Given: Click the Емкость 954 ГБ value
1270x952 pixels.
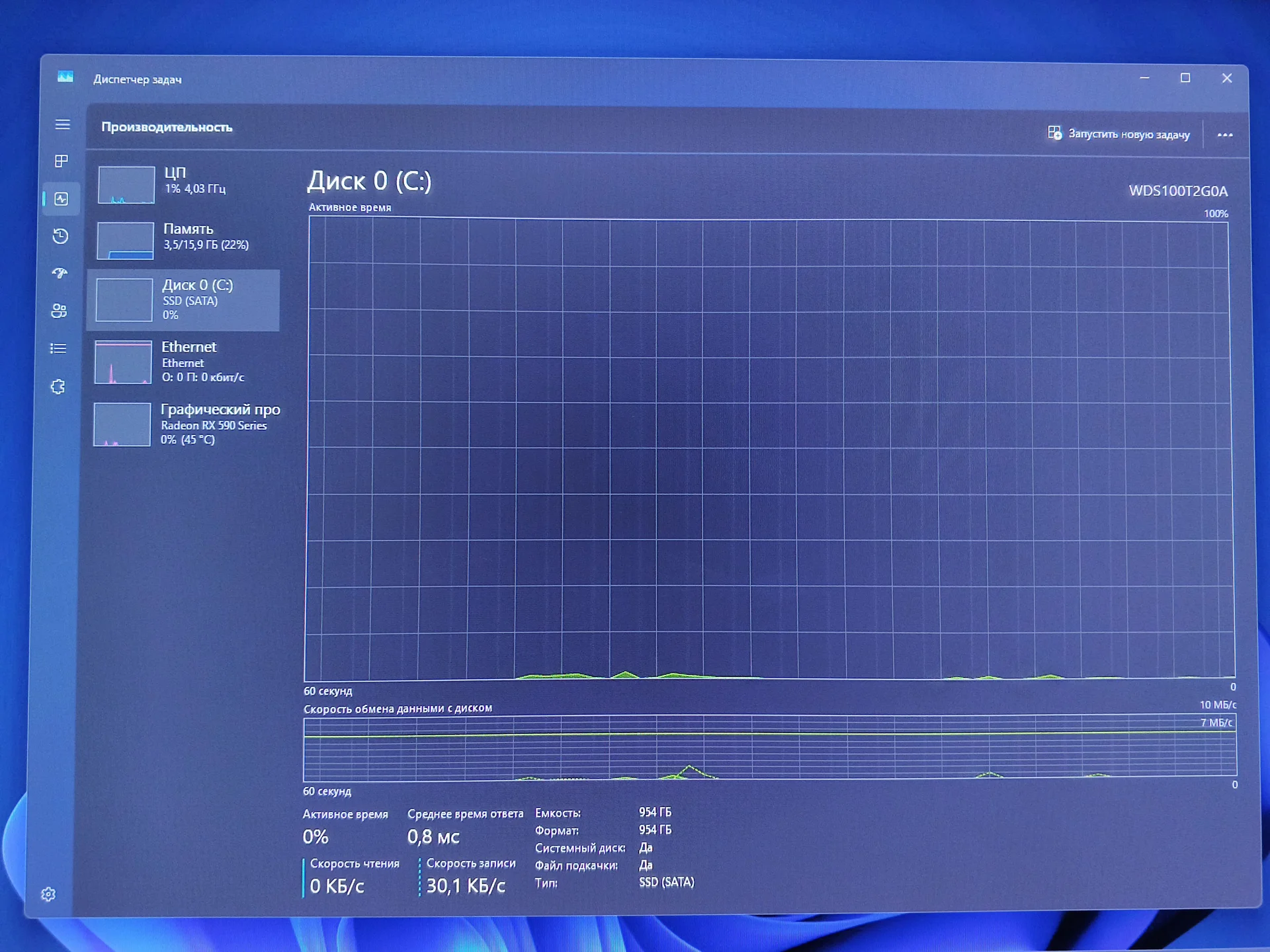Looking at the screenshot, I should pos(655,812).
